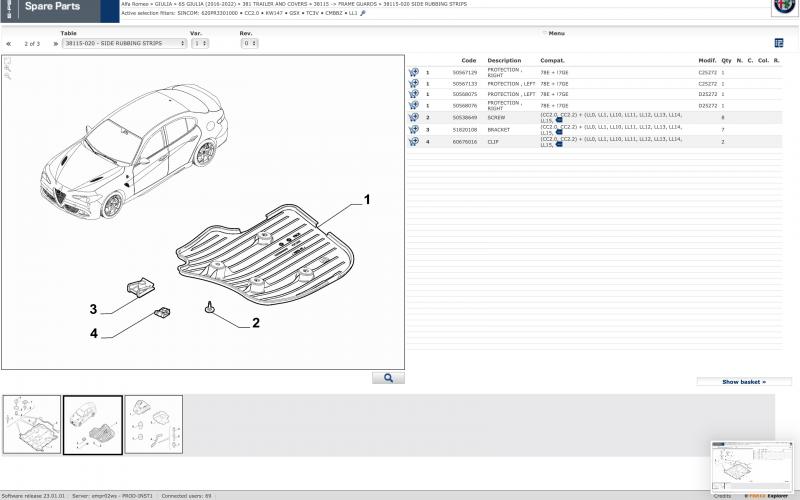Open the Credits link in footer
800x500 pixels.
(722, 496)
